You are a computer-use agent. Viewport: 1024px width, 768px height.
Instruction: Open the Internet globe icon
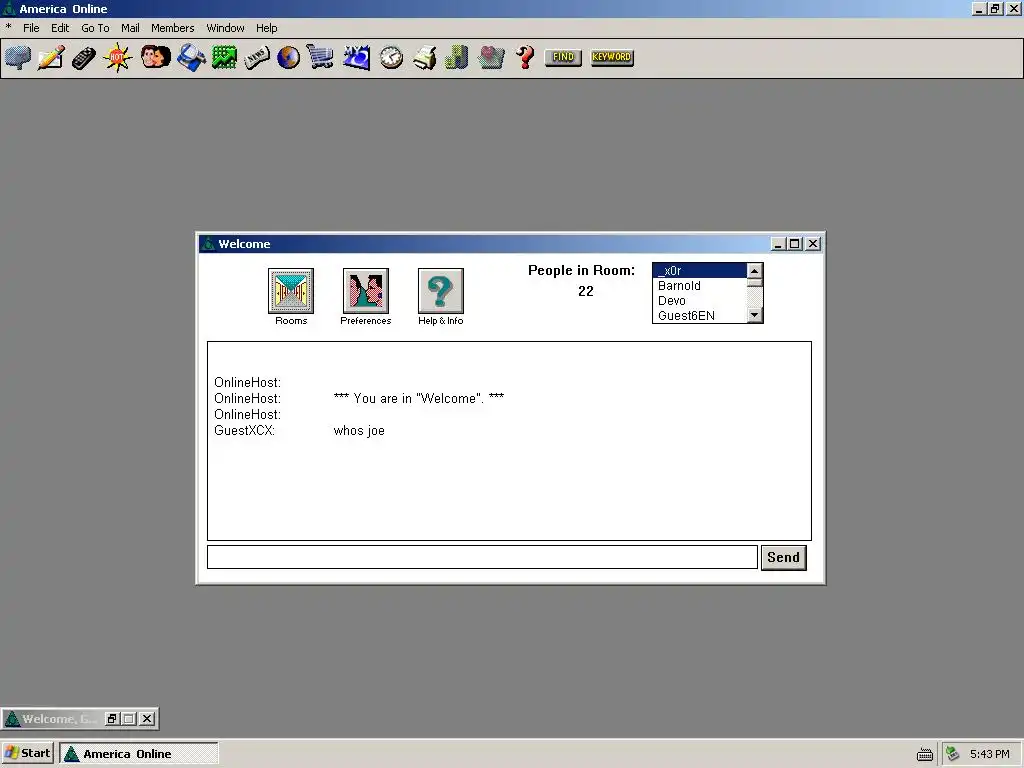coord(288,57)
